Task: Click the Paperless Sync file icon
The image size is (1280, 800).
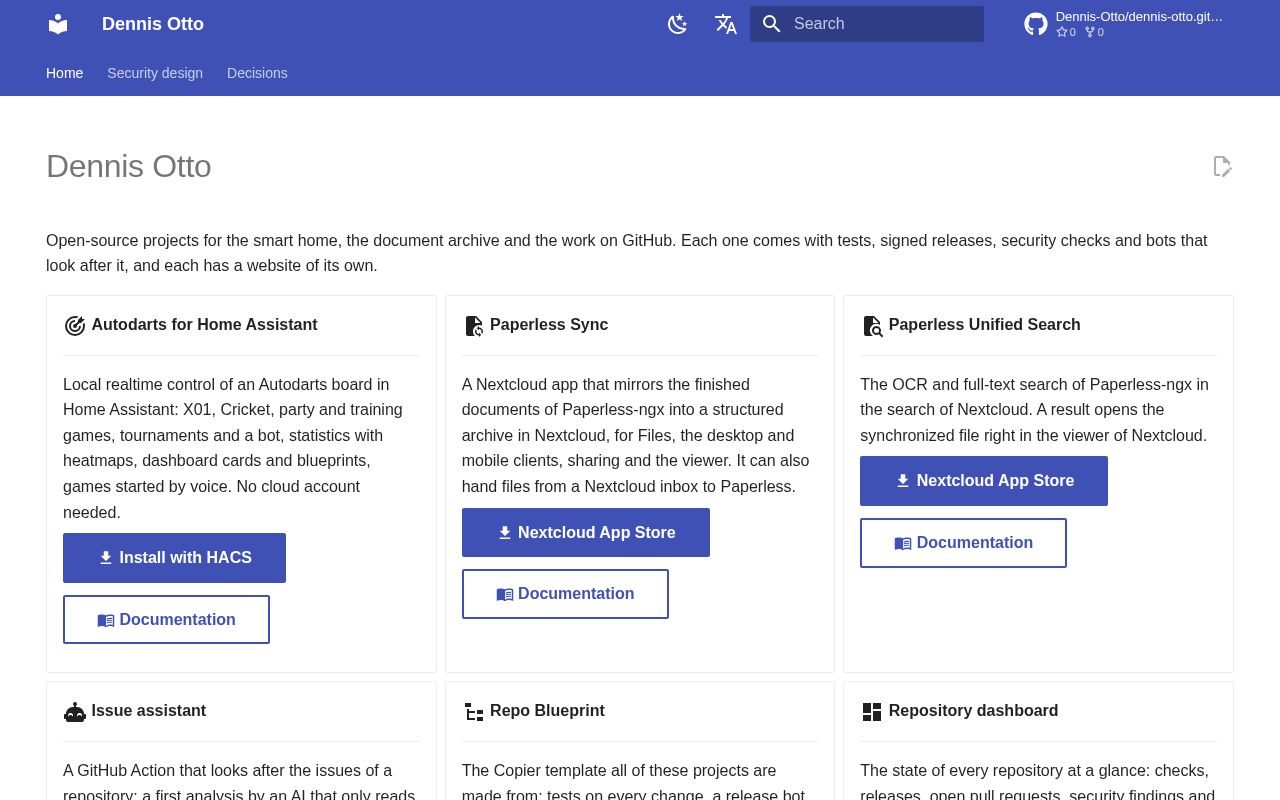Action: pyautogui.click(x=474, y=326)
